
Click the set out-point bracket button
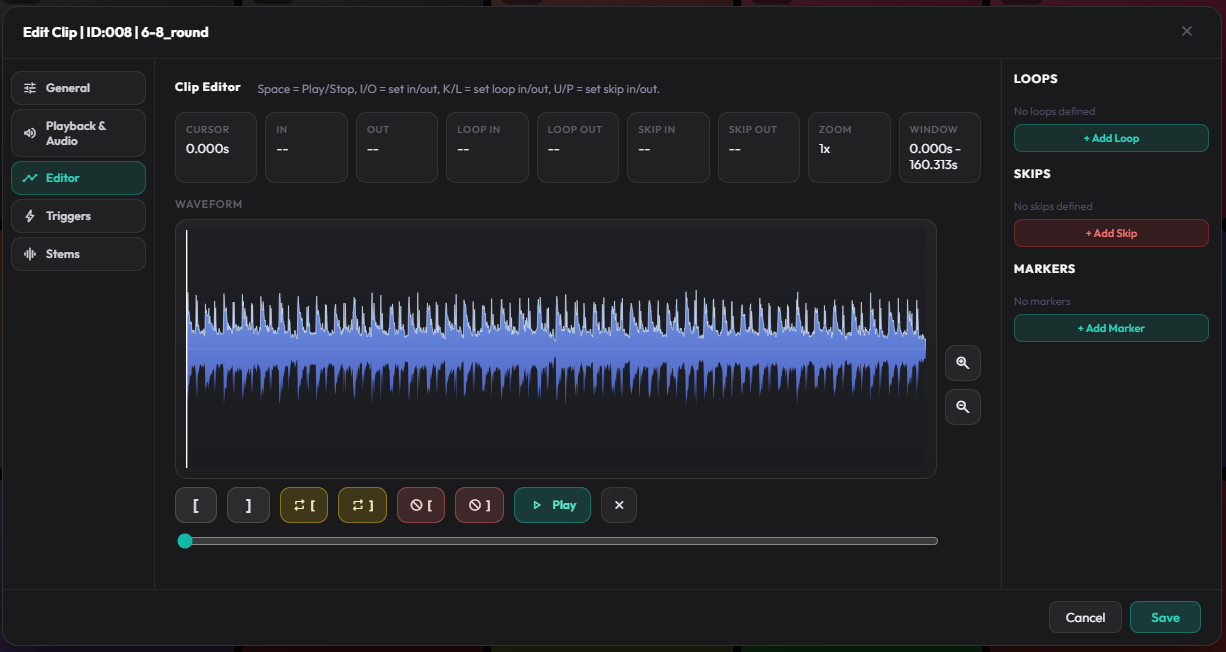click(x=248, y=505)
